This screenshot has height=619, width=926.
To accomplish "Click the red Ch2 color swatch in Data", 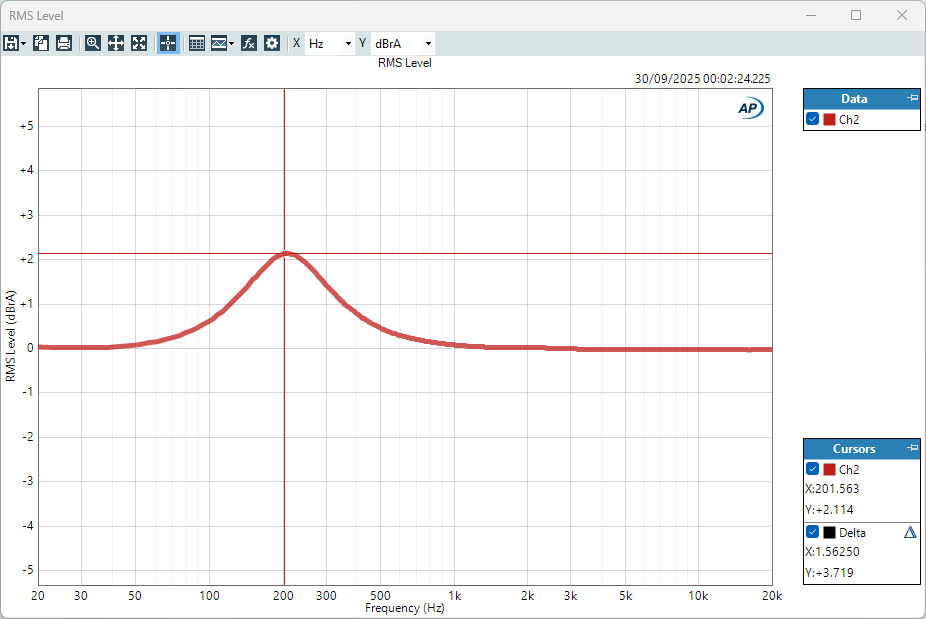I will (829, 119).
